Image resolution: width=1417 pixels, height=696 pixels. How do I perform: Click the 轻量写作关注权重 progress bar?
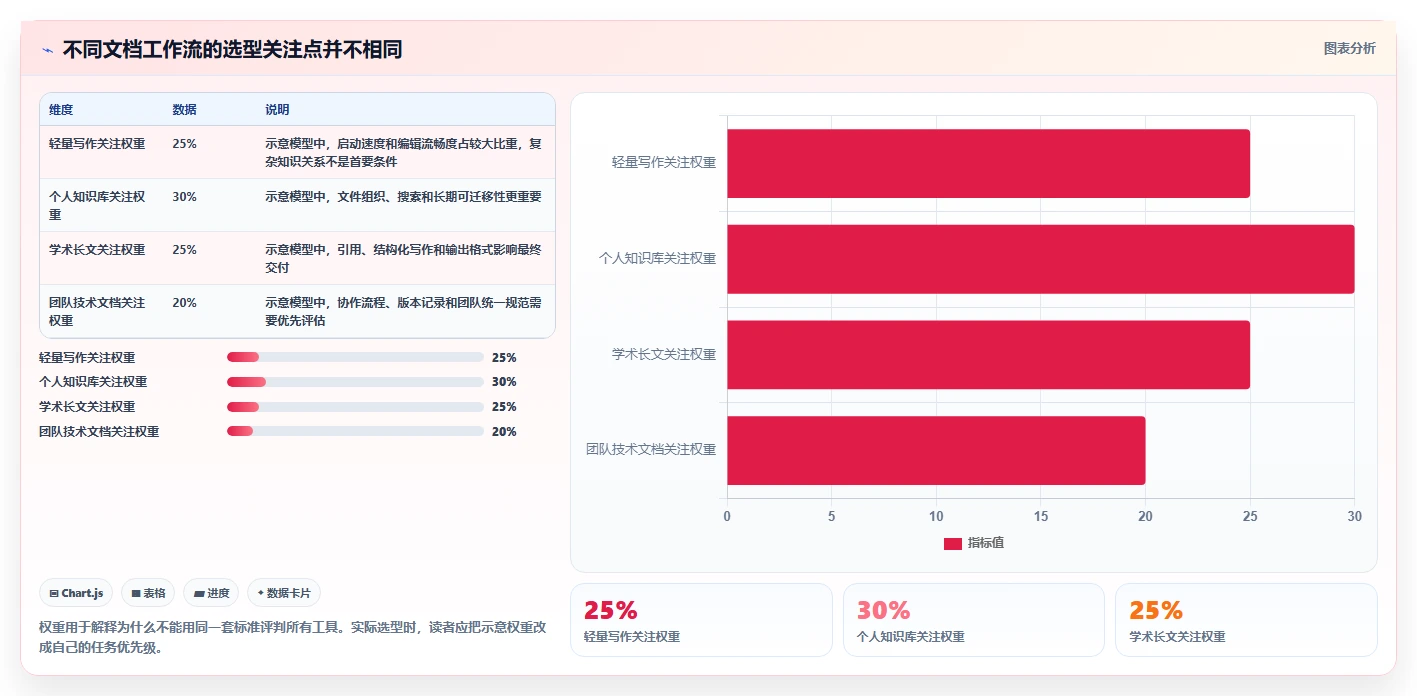coord(355,357)
